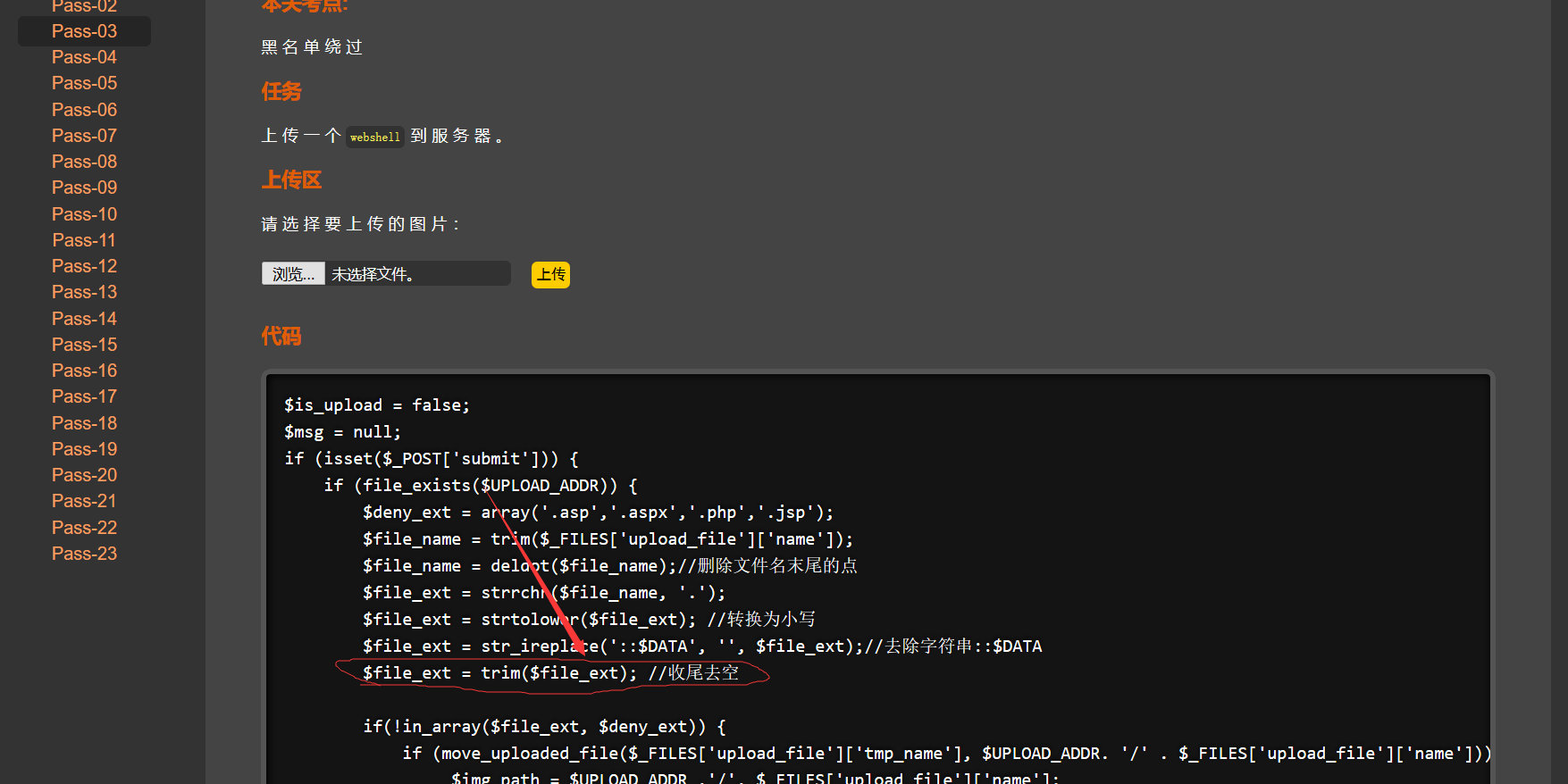
Task: Click the trim($_FILES['upload_file']['name']) line
Action: [608, 539]
